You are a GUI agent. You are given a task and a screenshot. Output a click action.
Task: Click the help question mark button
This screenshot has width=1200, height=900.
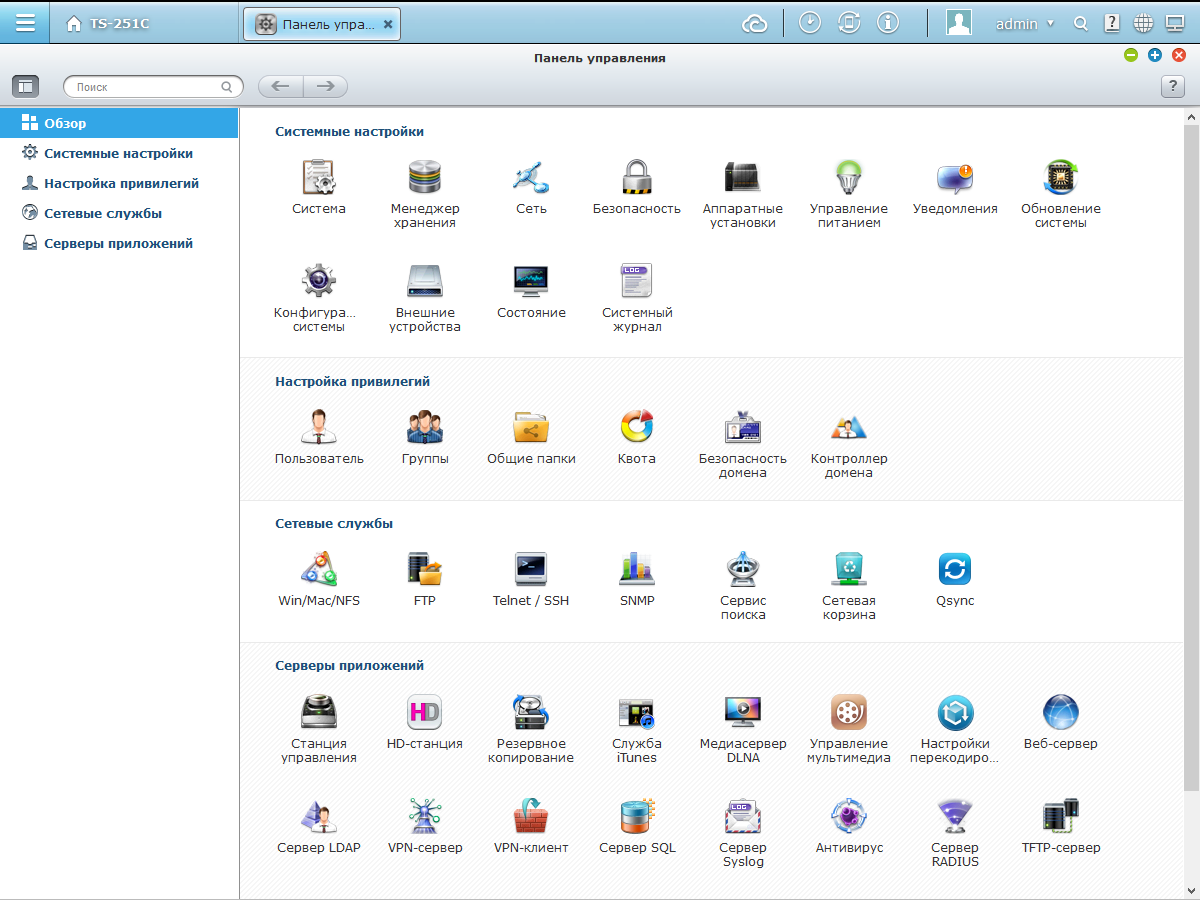[x=1172, y=87]
